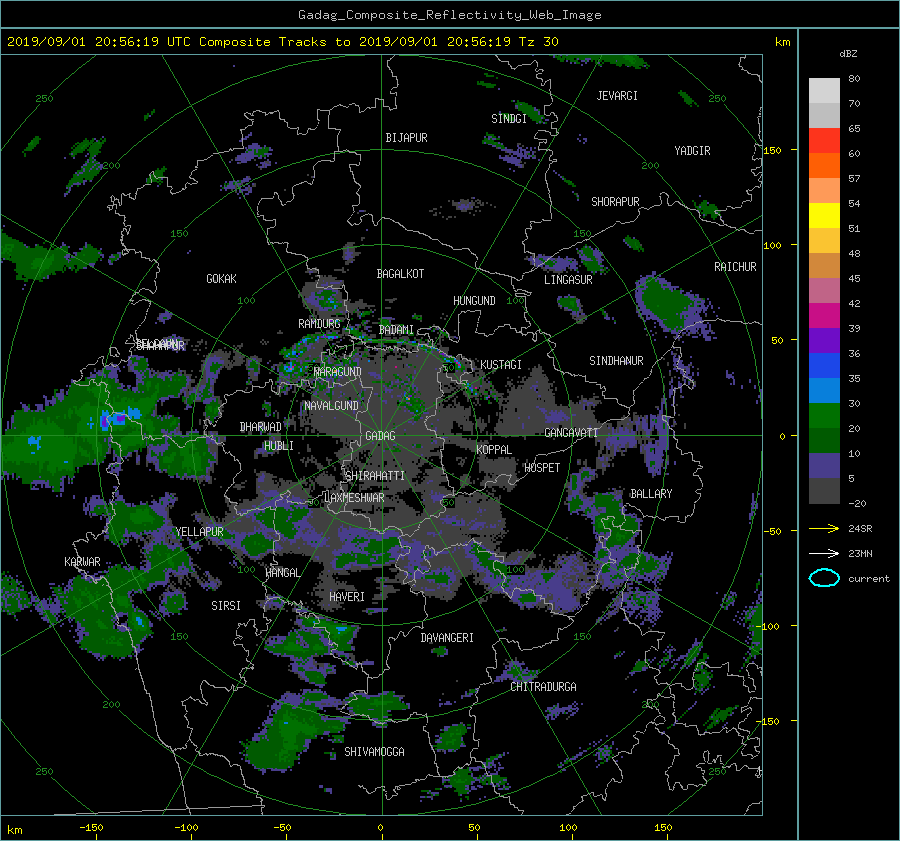The width and height of the screenshot is (900, 841).
Task: Click the SINDHANUR label
Action: [x=616, y=361]
